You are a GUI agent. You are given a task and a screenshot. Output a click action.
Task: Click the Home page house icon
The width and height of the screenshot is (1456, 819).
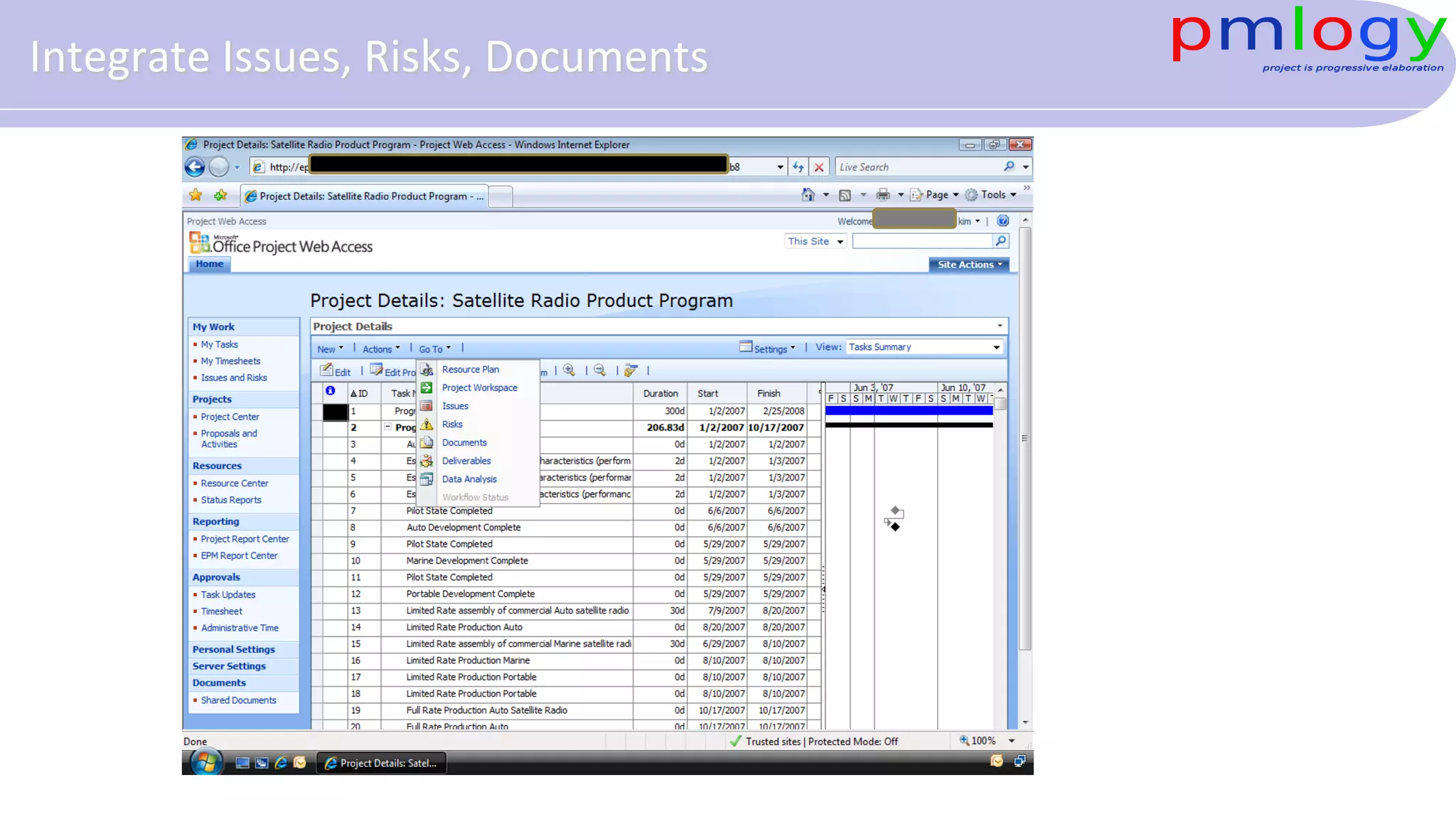[x=808, y=195]
